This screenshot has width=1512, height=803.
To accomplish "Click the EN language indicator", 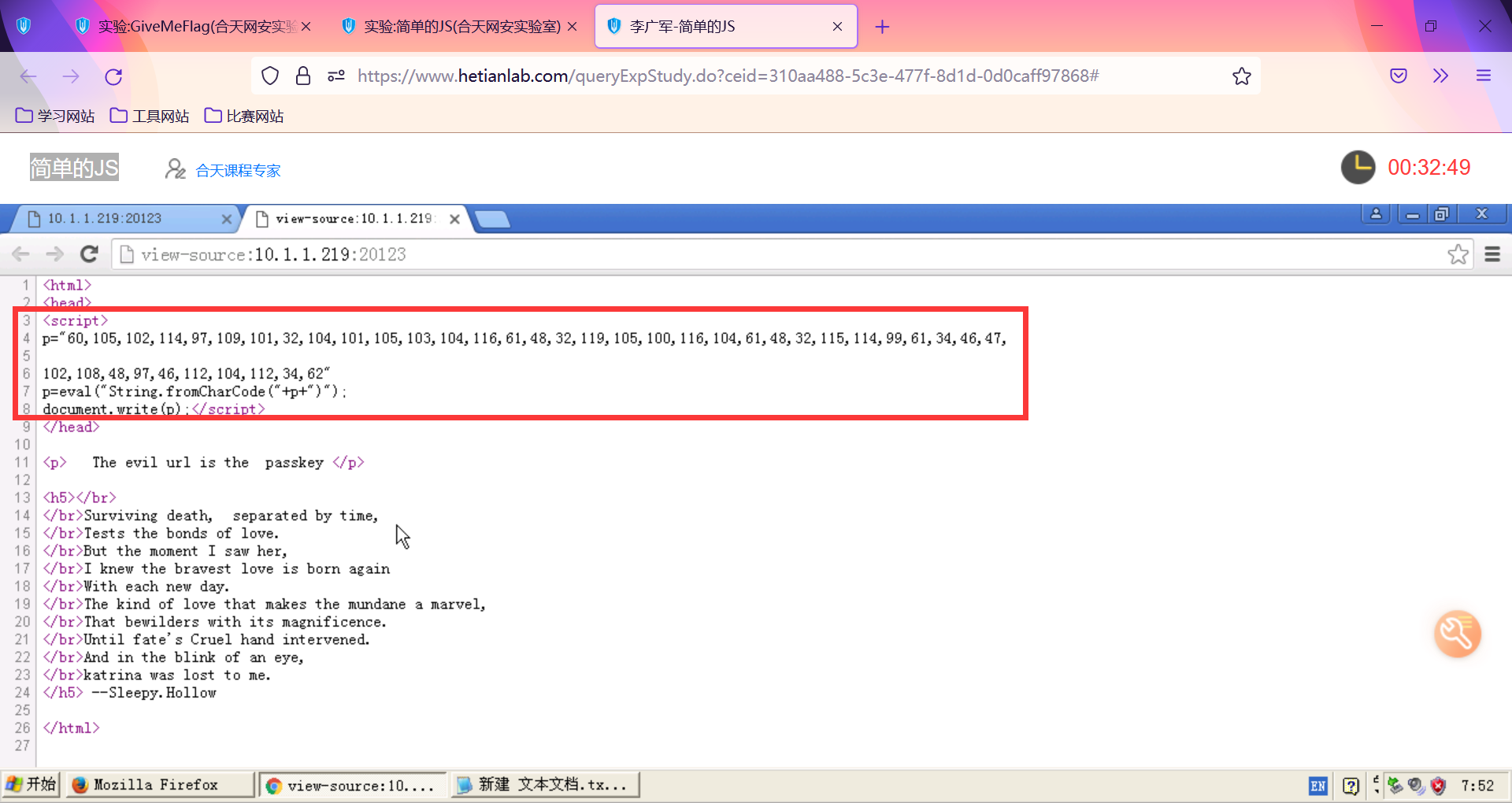I will tap(1317, 786).
